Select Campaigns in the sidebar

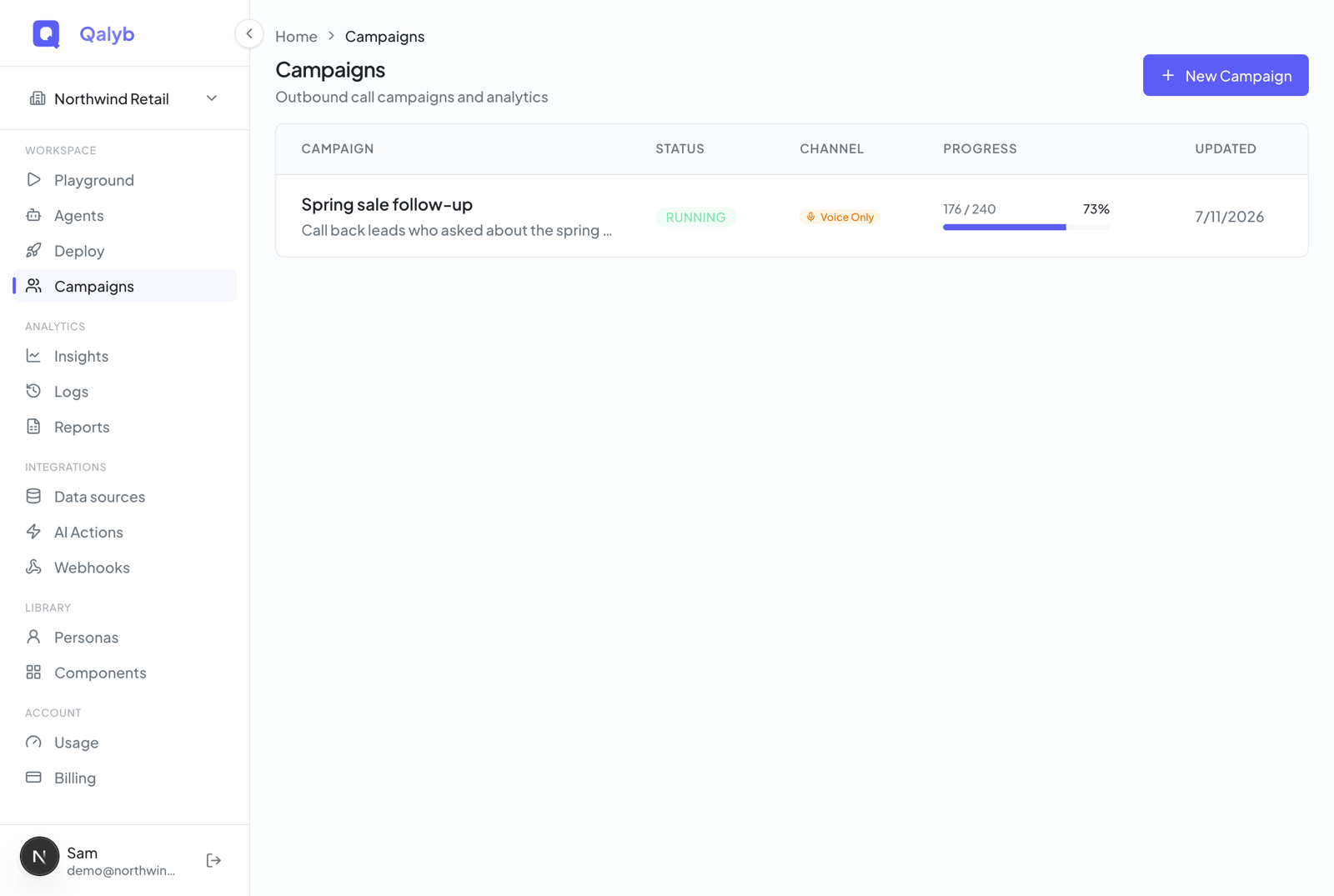click(125, 286)
